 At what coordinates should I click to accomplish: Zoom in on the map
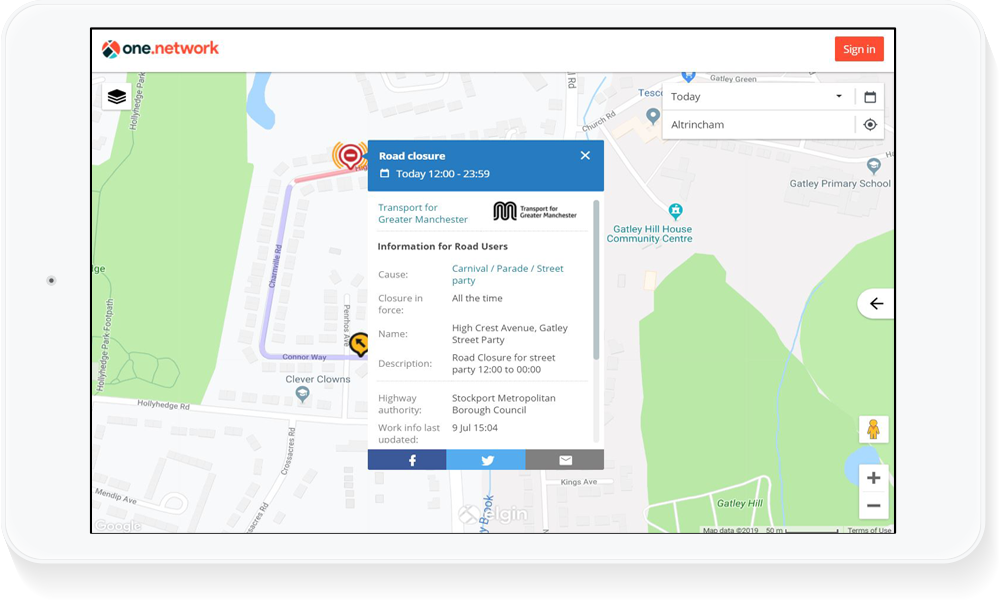873,478
